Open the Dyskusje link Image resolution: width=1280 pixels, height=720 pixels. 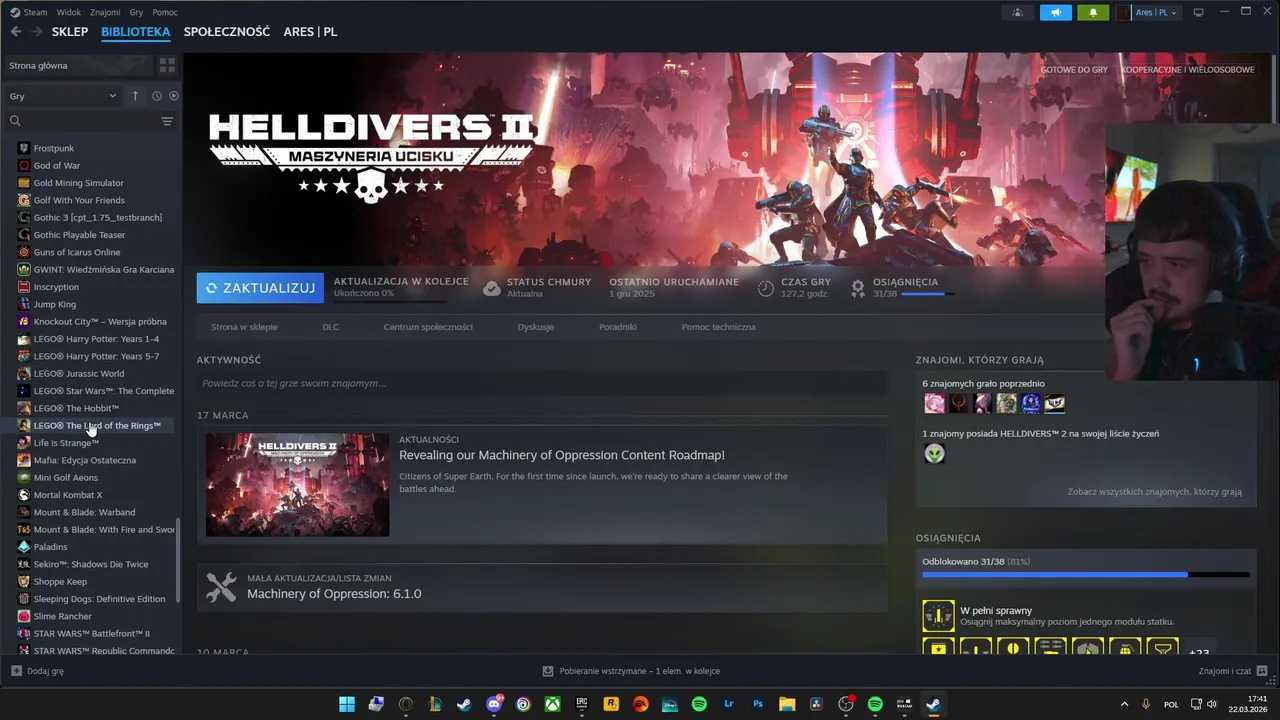536,327
